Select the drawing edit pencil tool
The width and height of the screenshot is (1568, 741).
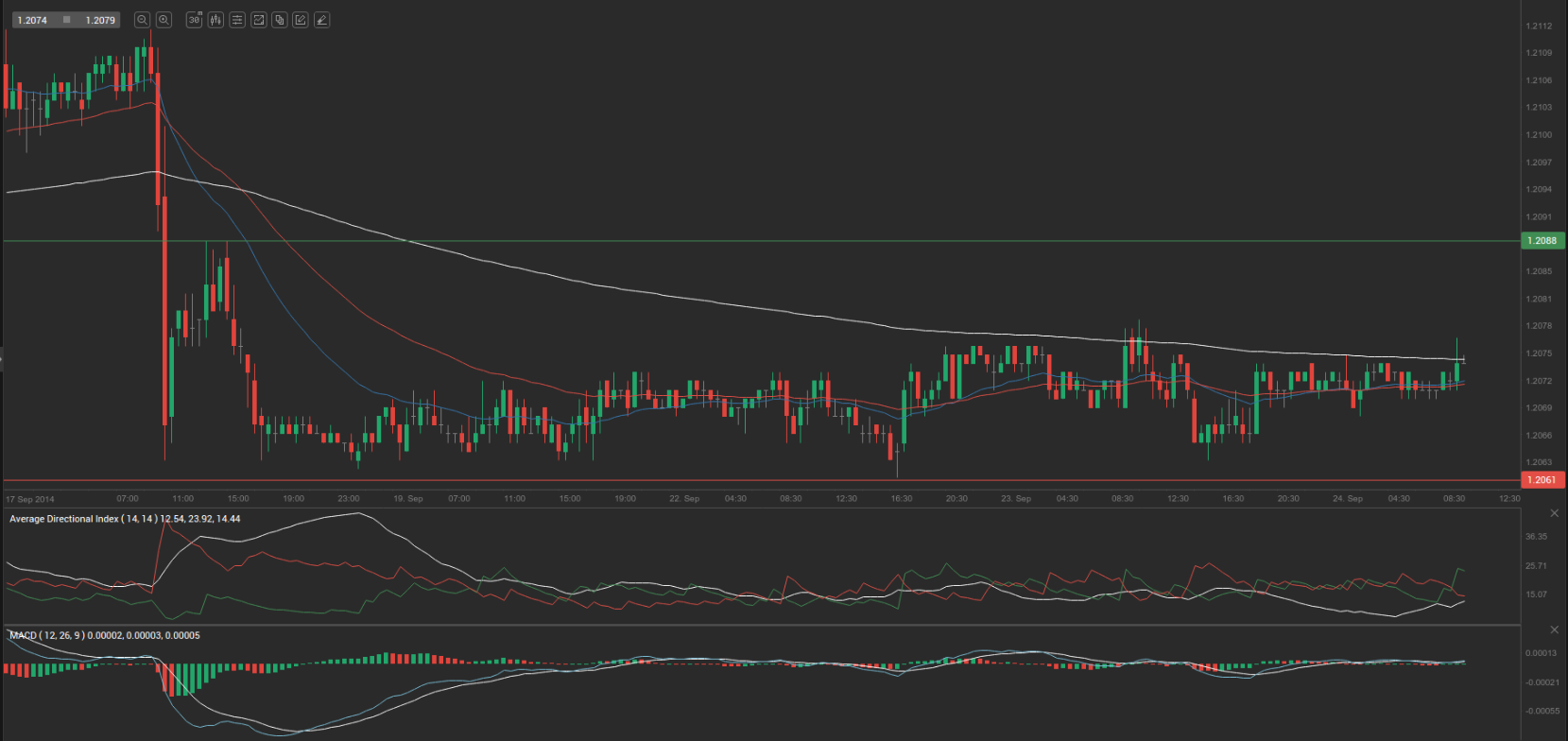click(x=301, y=20)
